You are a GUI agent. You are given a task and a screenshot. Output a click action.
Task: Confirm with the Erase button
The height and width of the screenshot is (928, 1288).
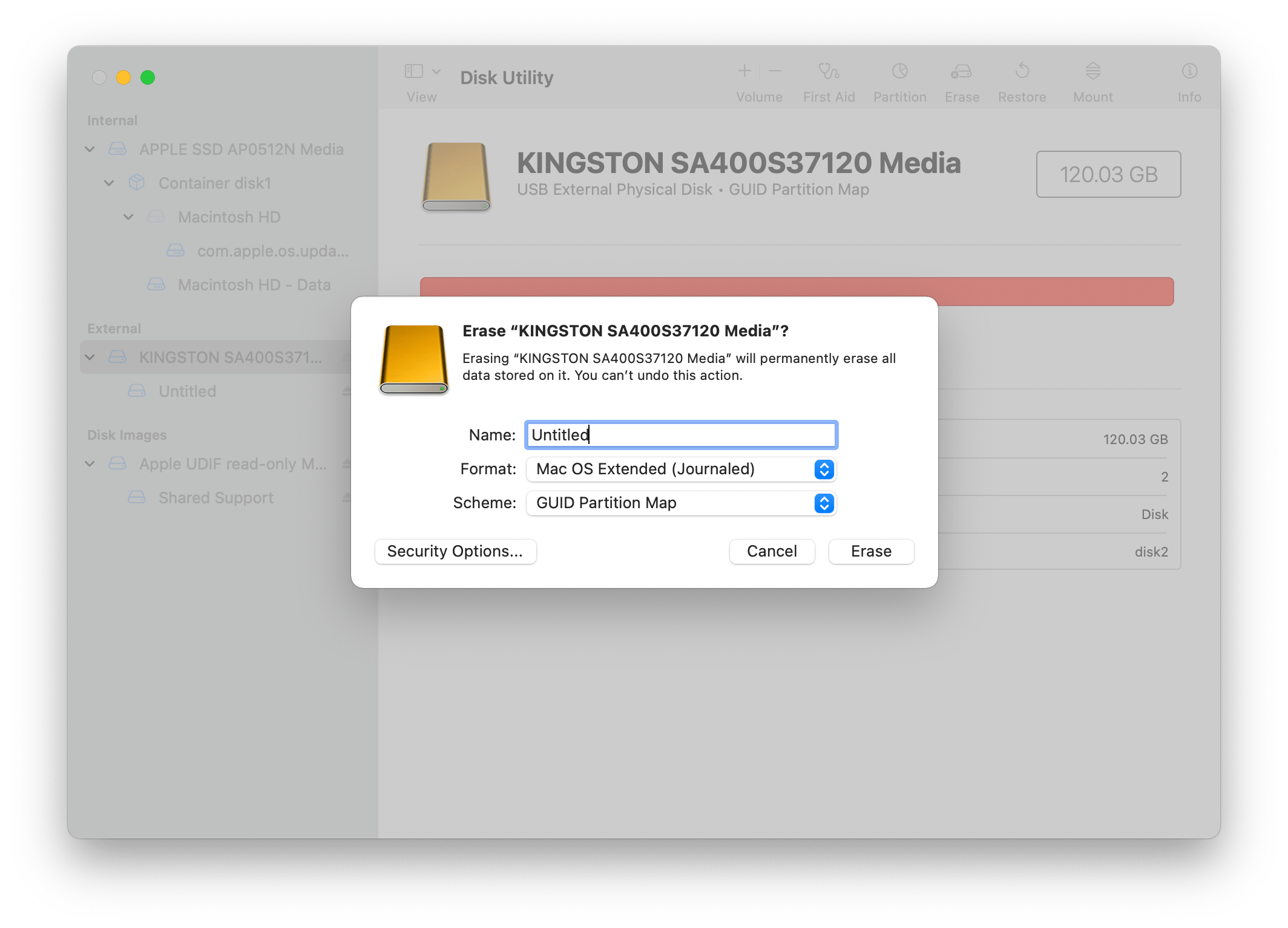pyautogui.click(x=871, y=552)
